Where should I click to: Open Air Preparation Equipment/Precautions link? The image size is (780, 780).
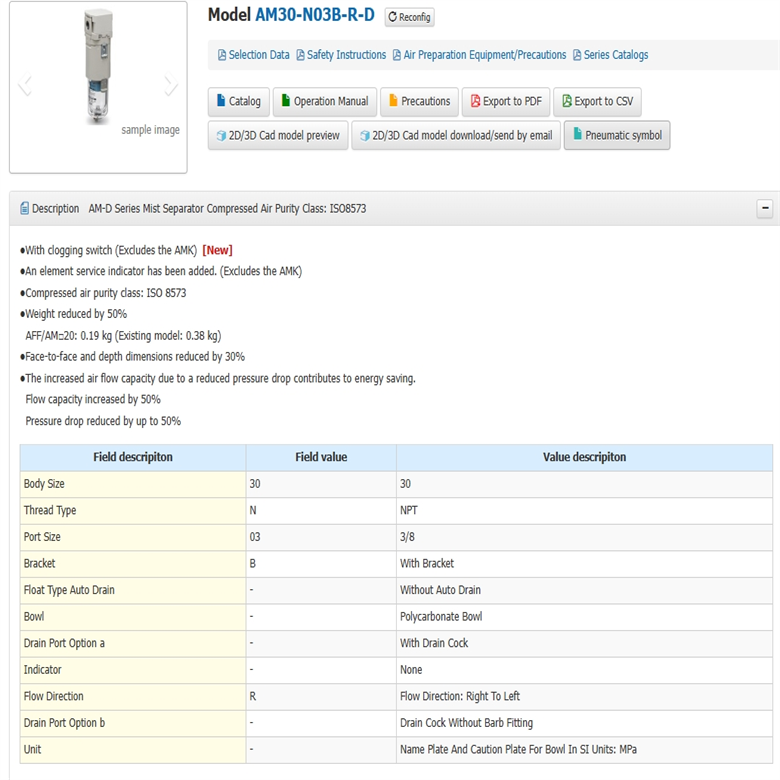(480, 55)
